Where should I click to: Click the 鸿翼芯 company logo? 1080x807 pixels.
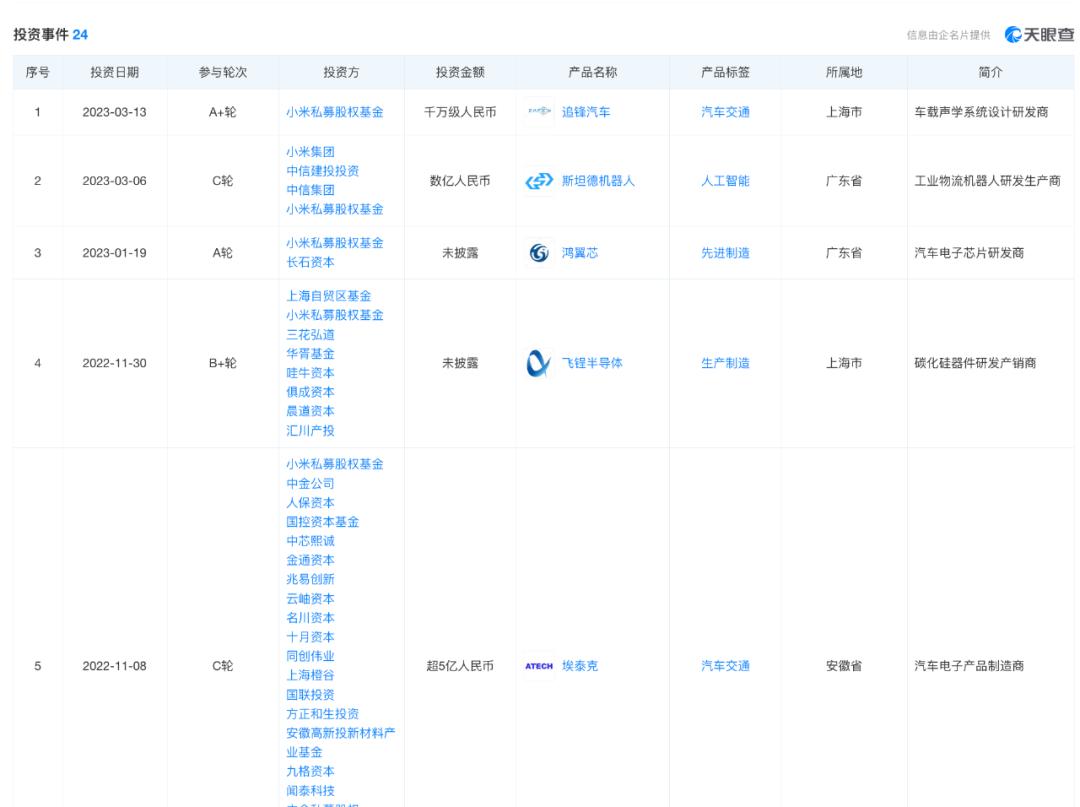point(538,253)
